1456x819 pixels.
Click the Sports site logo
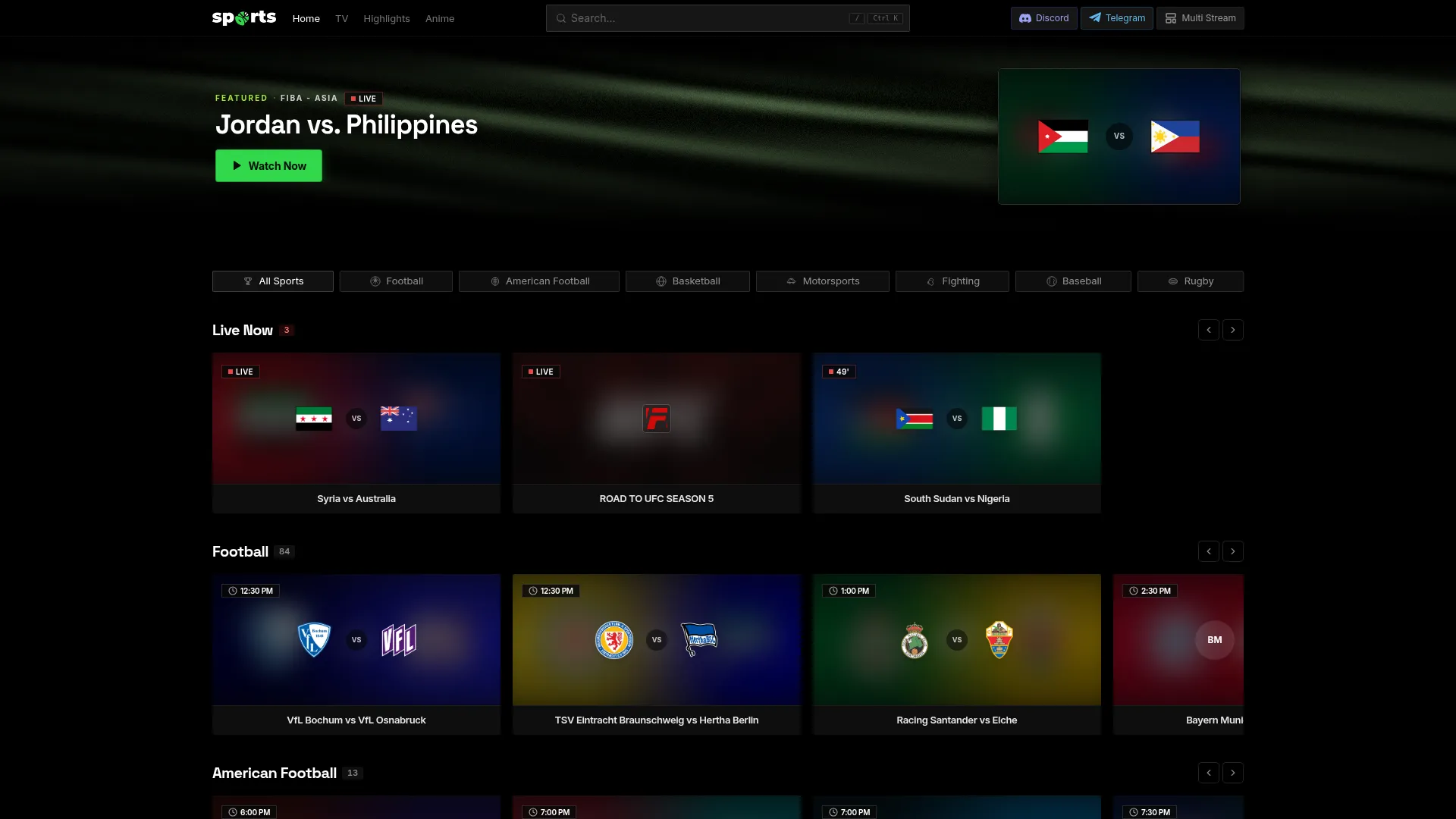(x=244, y=17)
